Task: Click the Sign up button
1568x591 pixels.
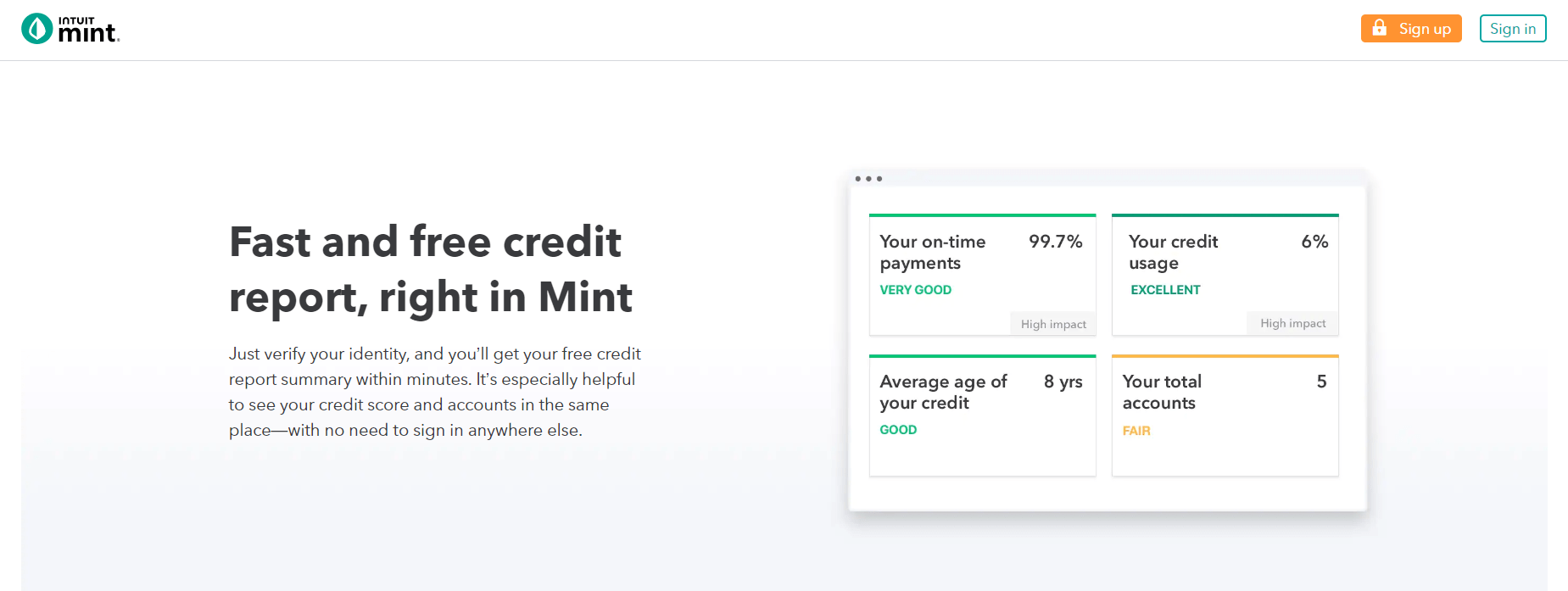Action: [x=1411, y=28]
